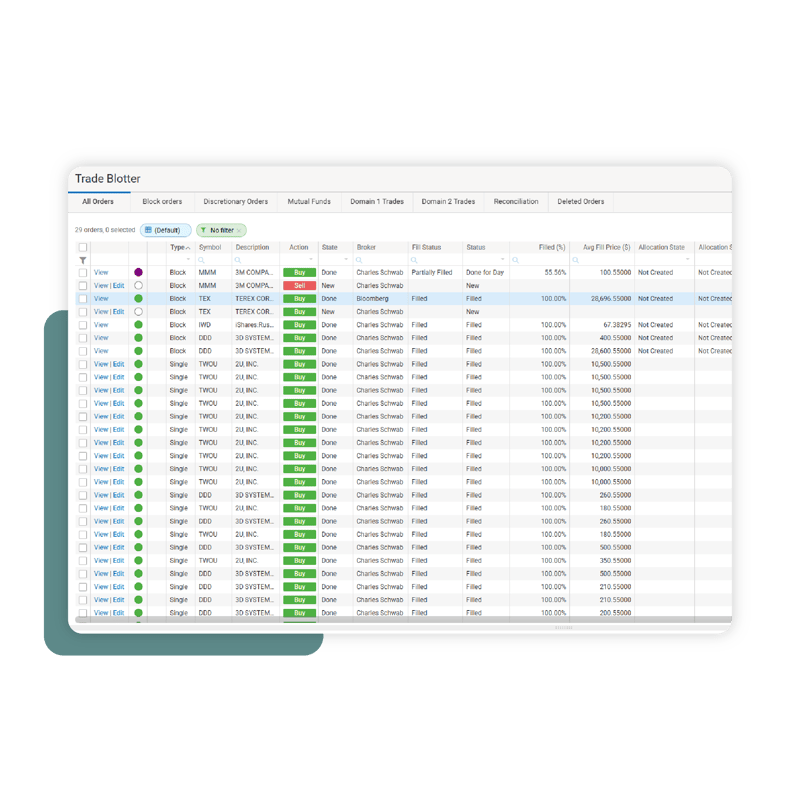
Task: Click the View link on the first MMM order
Action: click(x=100, y=272)
